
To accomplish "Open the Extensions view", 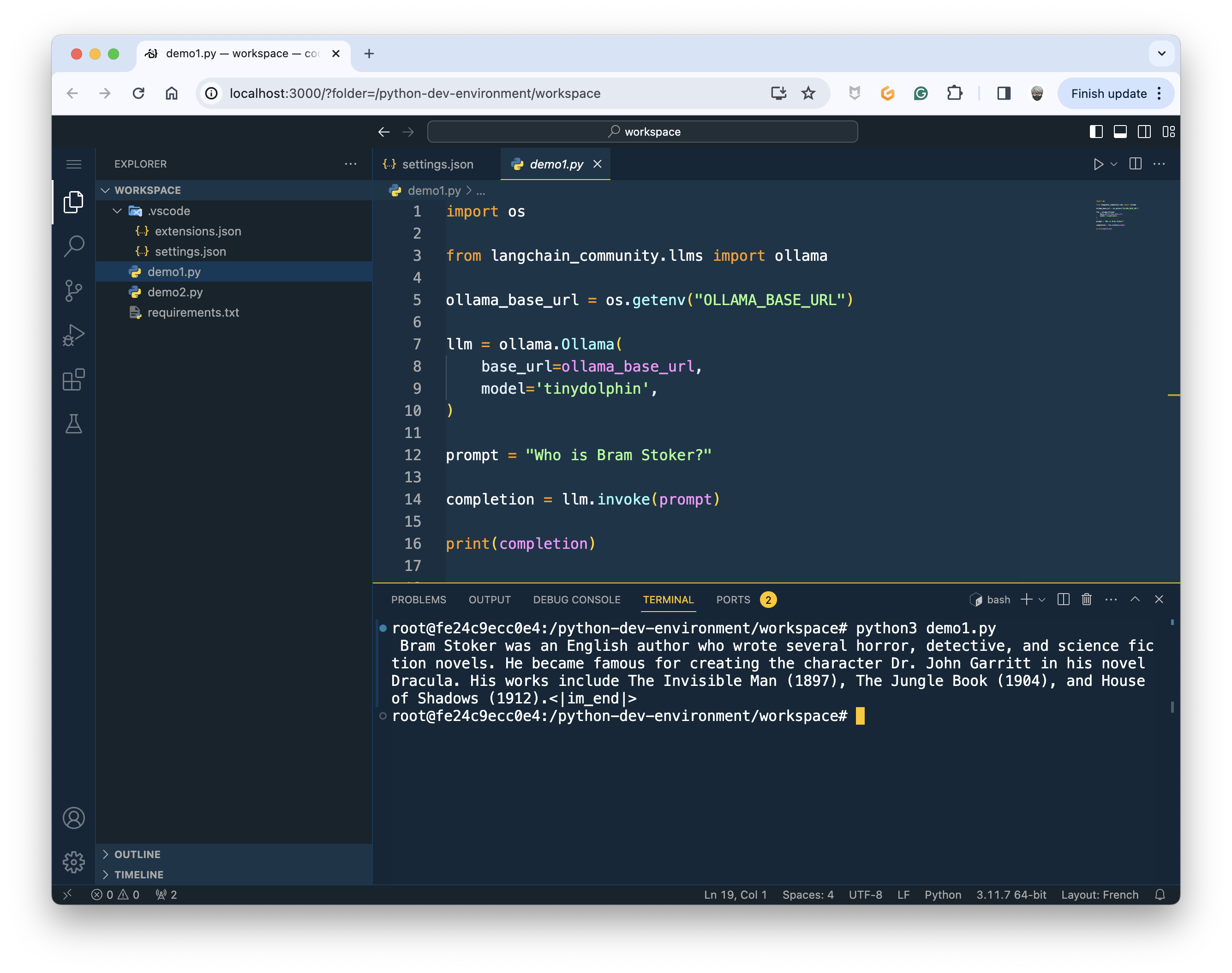I will pyautogui.click(x=73, y=379).
